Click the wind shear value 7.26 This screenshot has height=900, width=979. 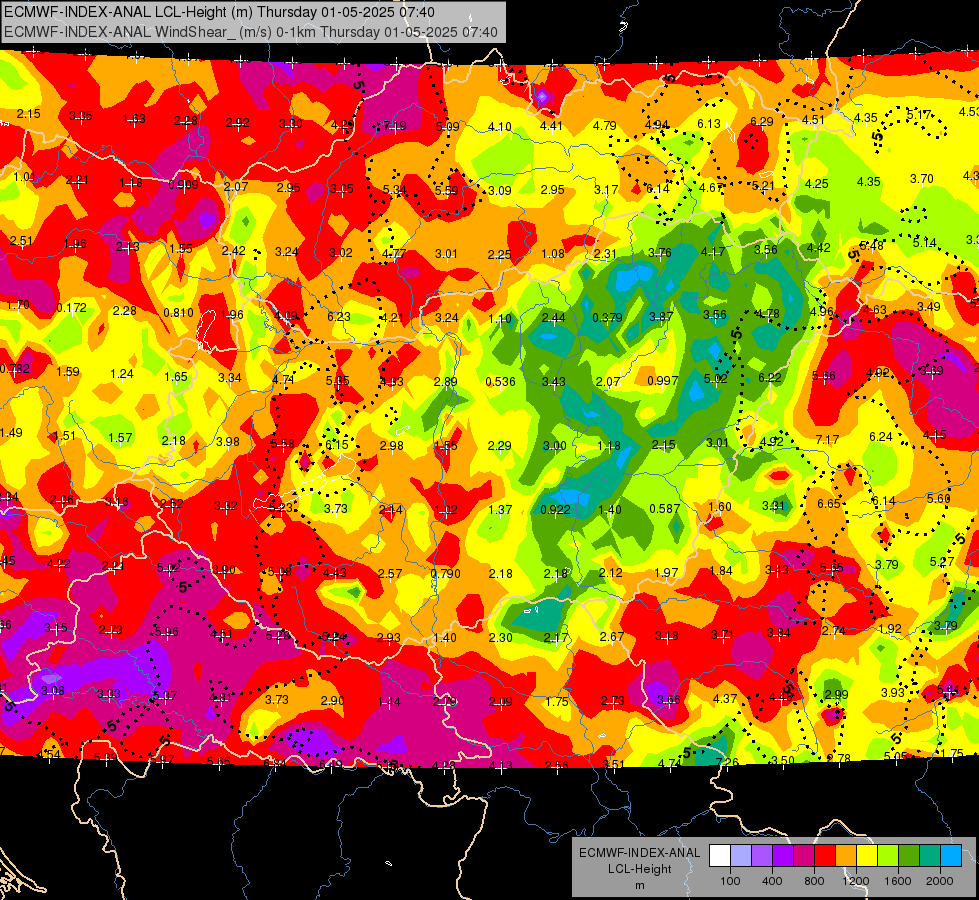coord(728,762)
